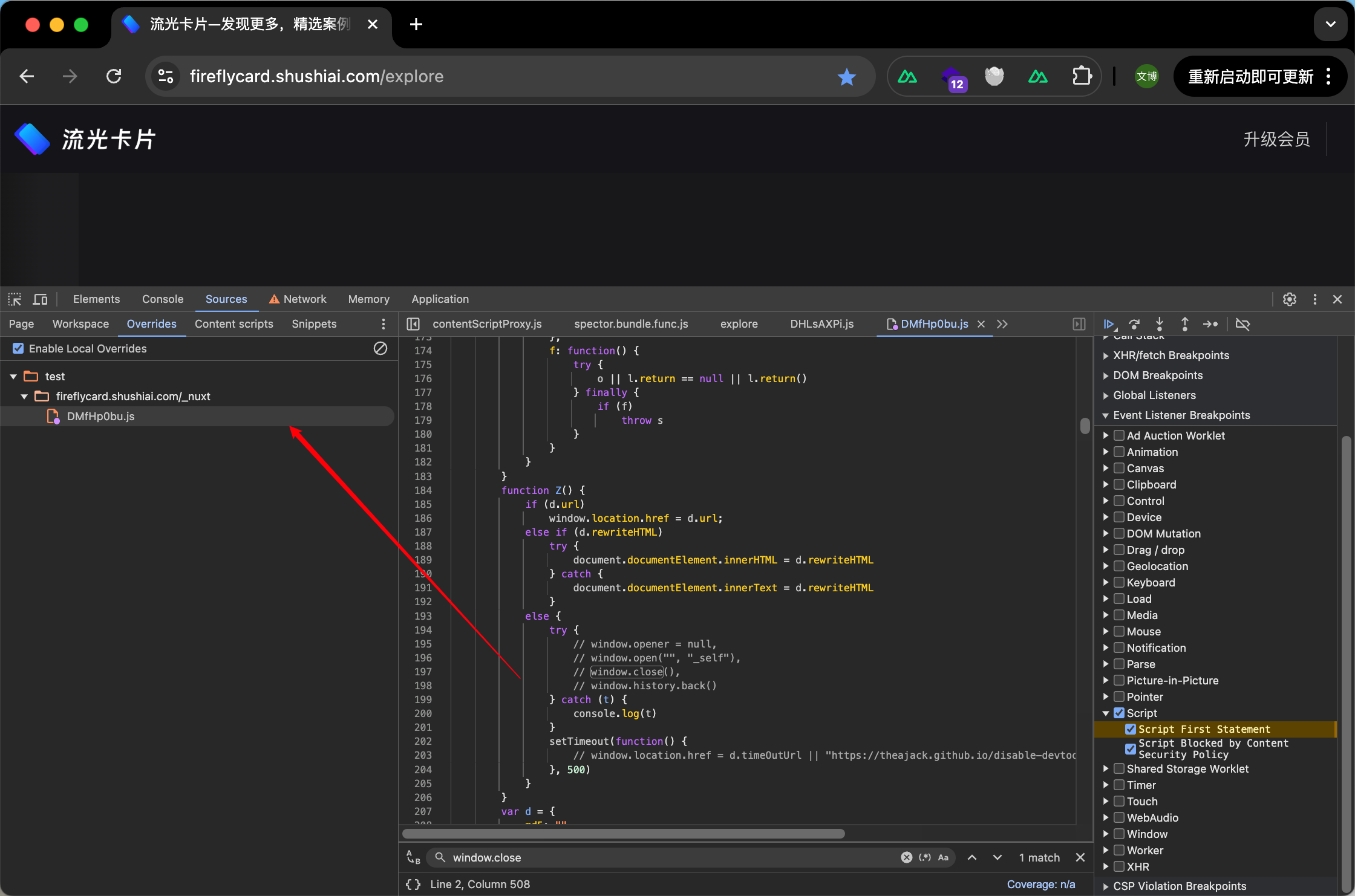Enable the Mouse event breakpoint checkbox
The height and width of the screenshot is (896, 1355).
tap(1119, 631)
